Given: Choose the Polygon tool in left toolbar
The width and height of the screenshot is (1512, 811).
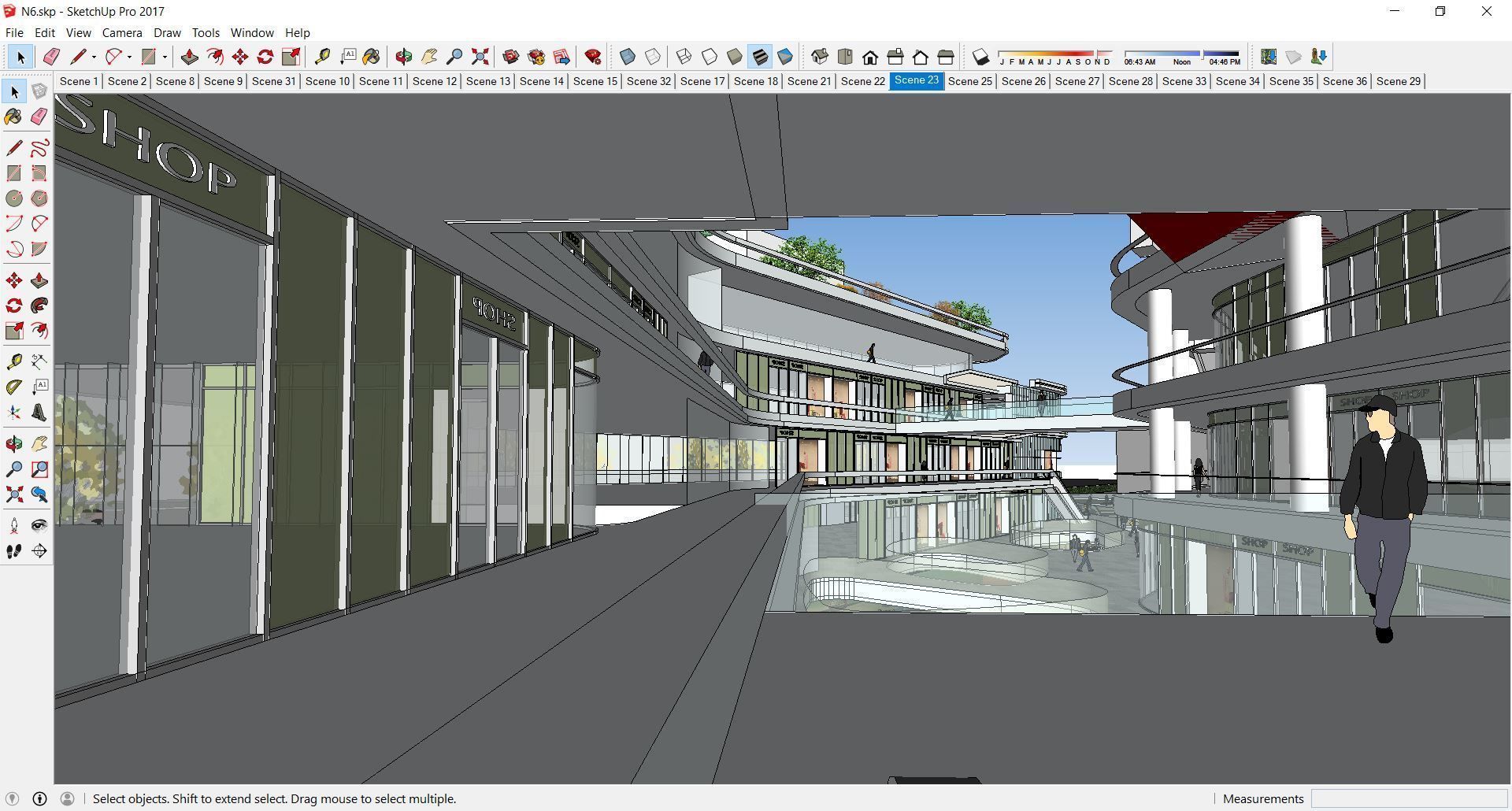Looking at the screenshot, I should [x=39, y=198].
